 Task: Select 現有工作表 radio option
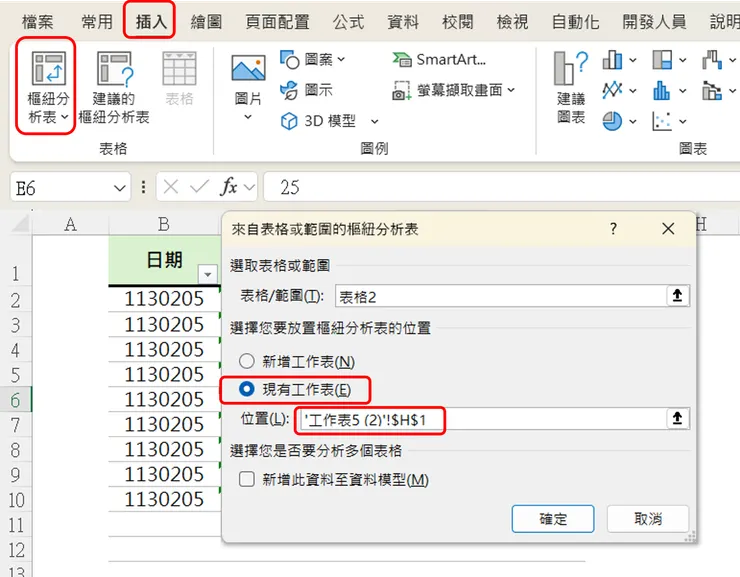pyautogui.click(x=247, y=389)
